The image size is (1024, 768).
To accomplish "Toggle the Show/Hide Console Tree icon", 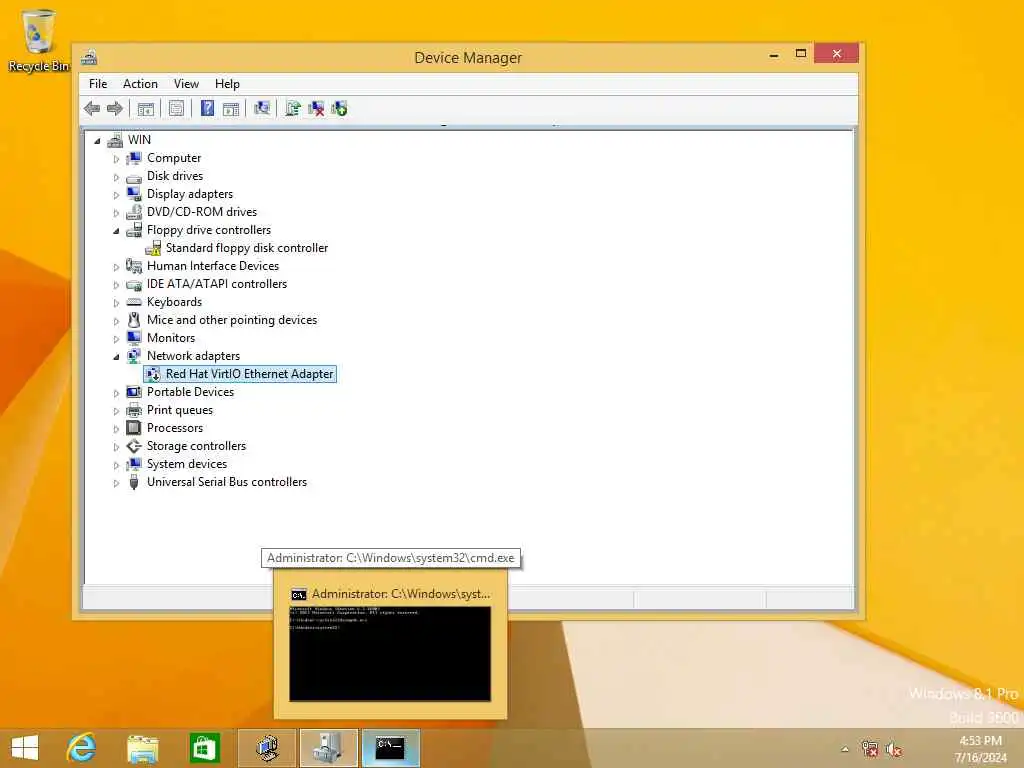I will click(146, 108).
